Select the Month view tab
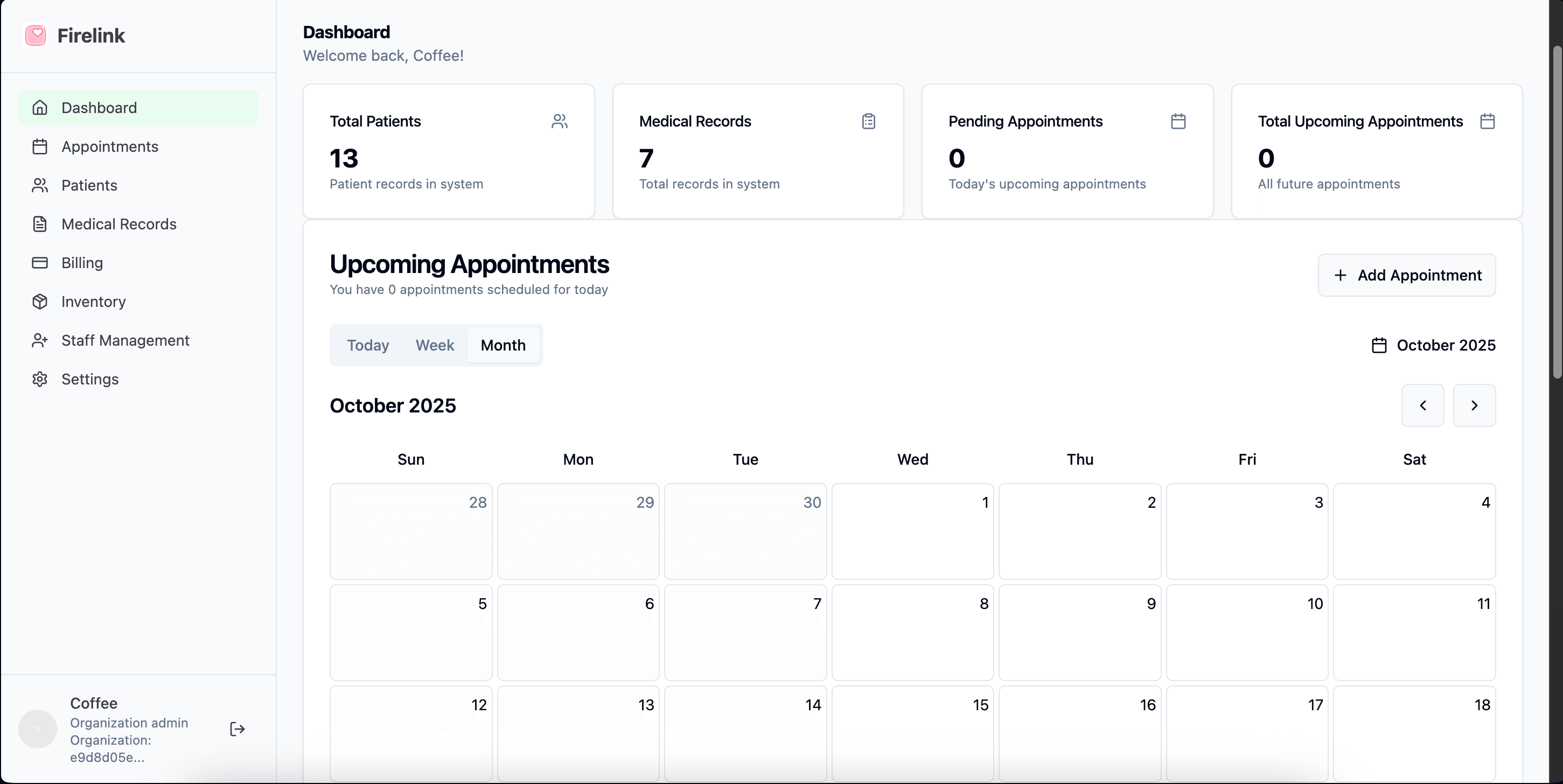This screenshot has width=1563, height=784. coord(503,345)
